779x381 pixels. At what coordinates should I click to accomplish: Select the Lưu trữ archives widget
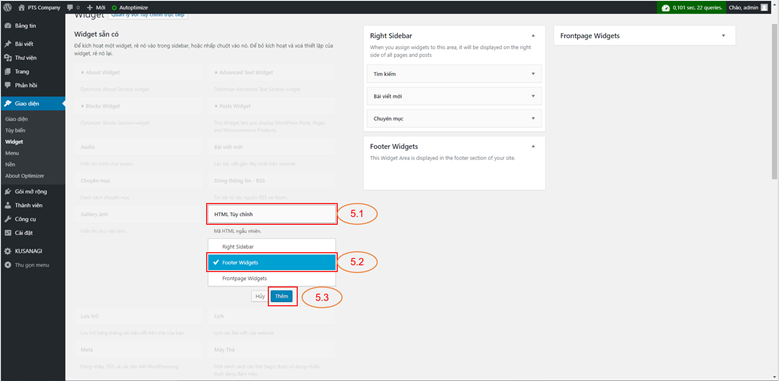[138, 315]
